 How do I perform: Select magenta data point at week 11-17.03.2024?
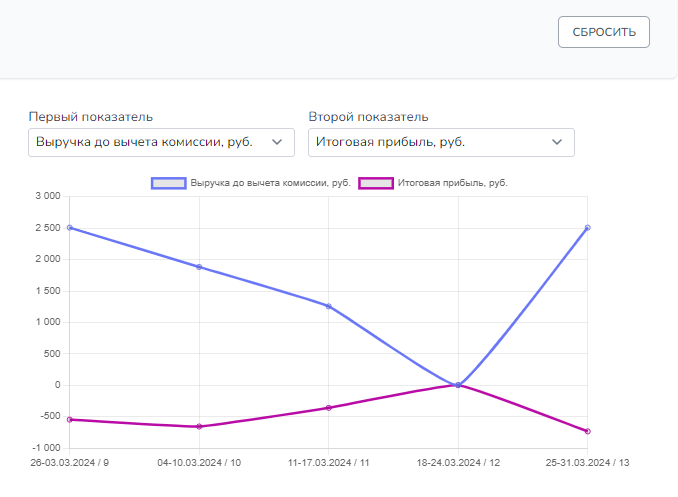pos(329,408)
